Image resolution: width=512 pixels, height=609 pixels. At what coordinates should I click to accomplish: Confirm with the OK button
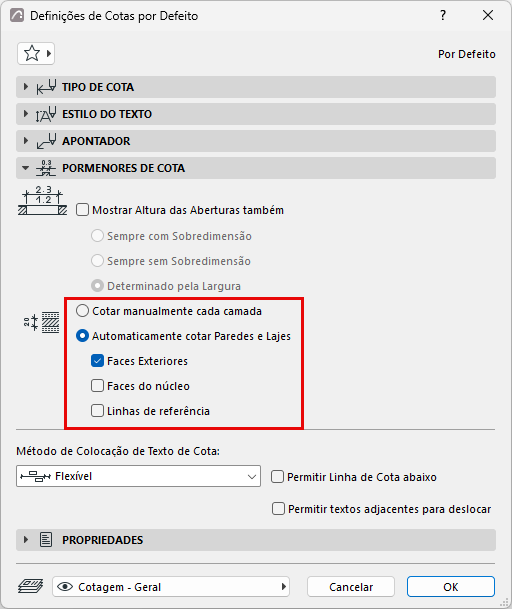pyautogui.click(x=451, y=586)
